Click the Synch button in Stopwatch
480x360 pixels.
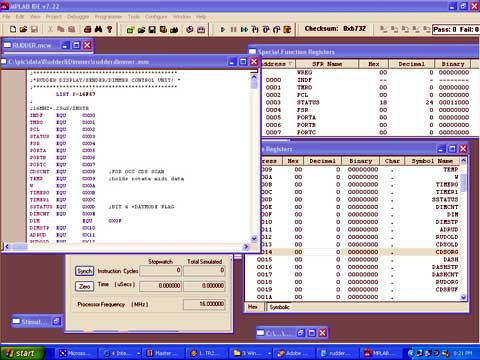[84, 271]
